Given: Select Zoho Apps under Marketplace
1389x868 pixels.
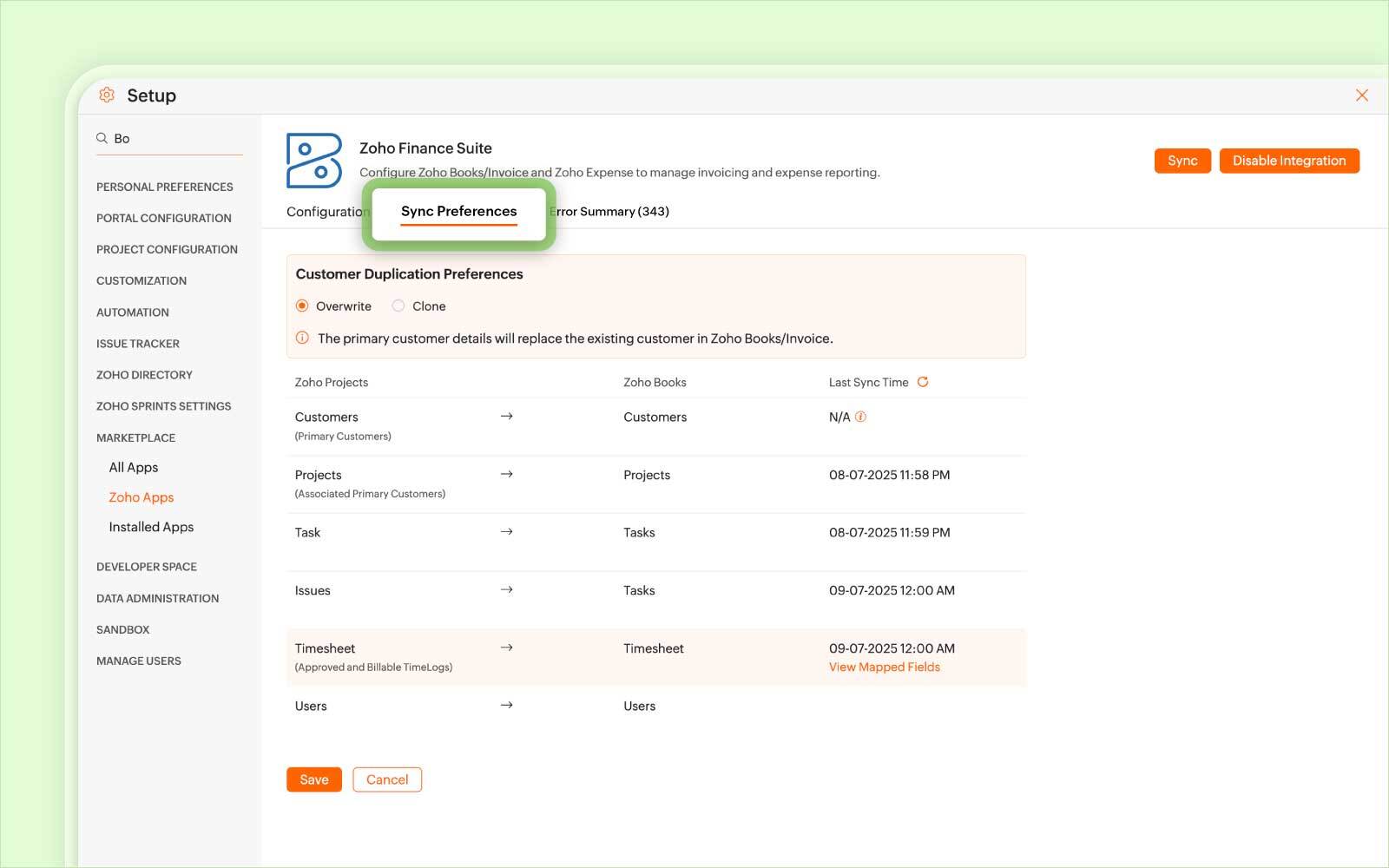Looking at the screenshot, I should (142, 497).
